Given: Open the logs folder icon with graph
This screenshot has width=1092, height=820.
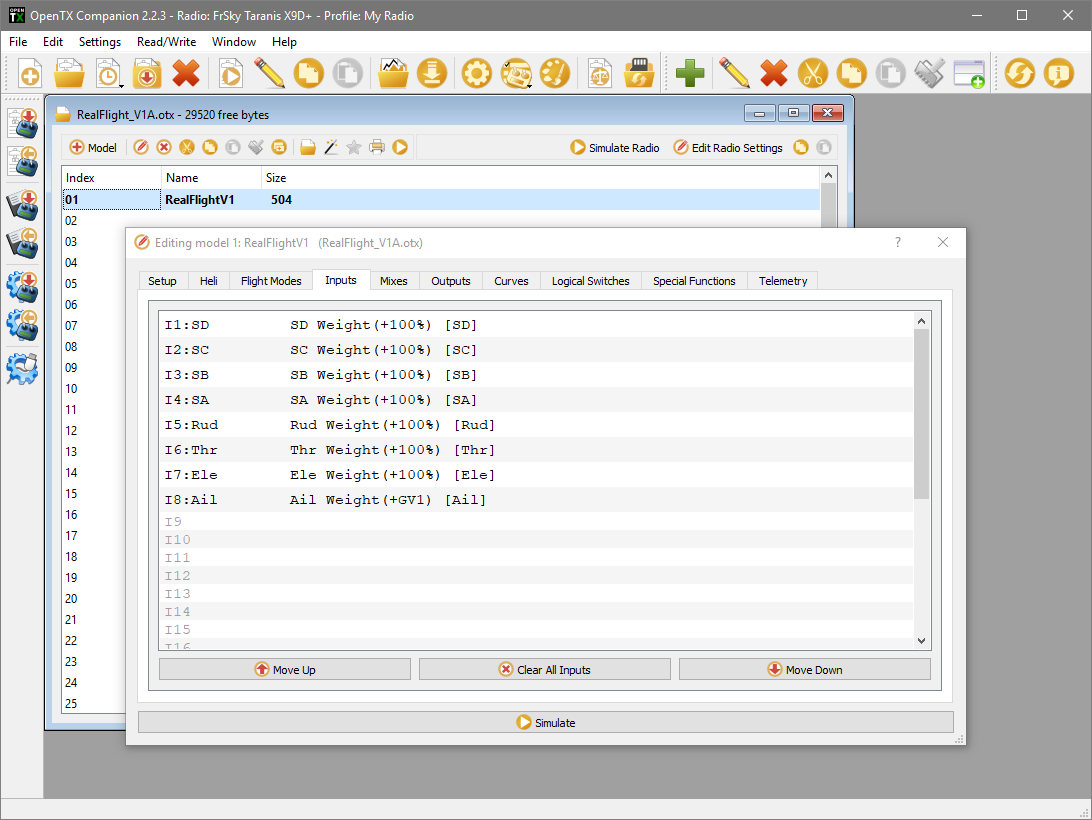Looking at the screenshot, I should [393, 73].
